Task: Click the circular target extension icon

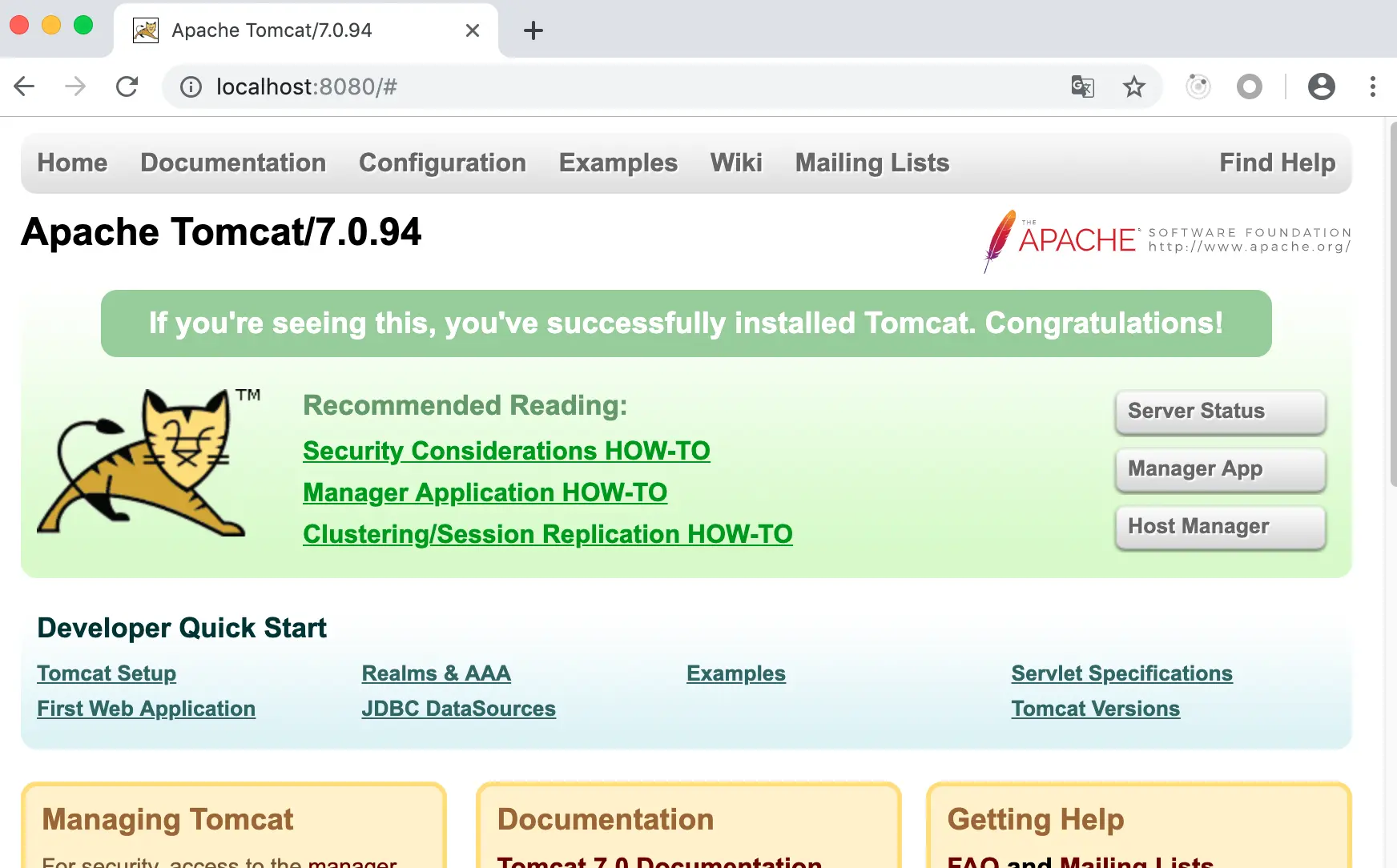Action: click(x=1198, y=86)
